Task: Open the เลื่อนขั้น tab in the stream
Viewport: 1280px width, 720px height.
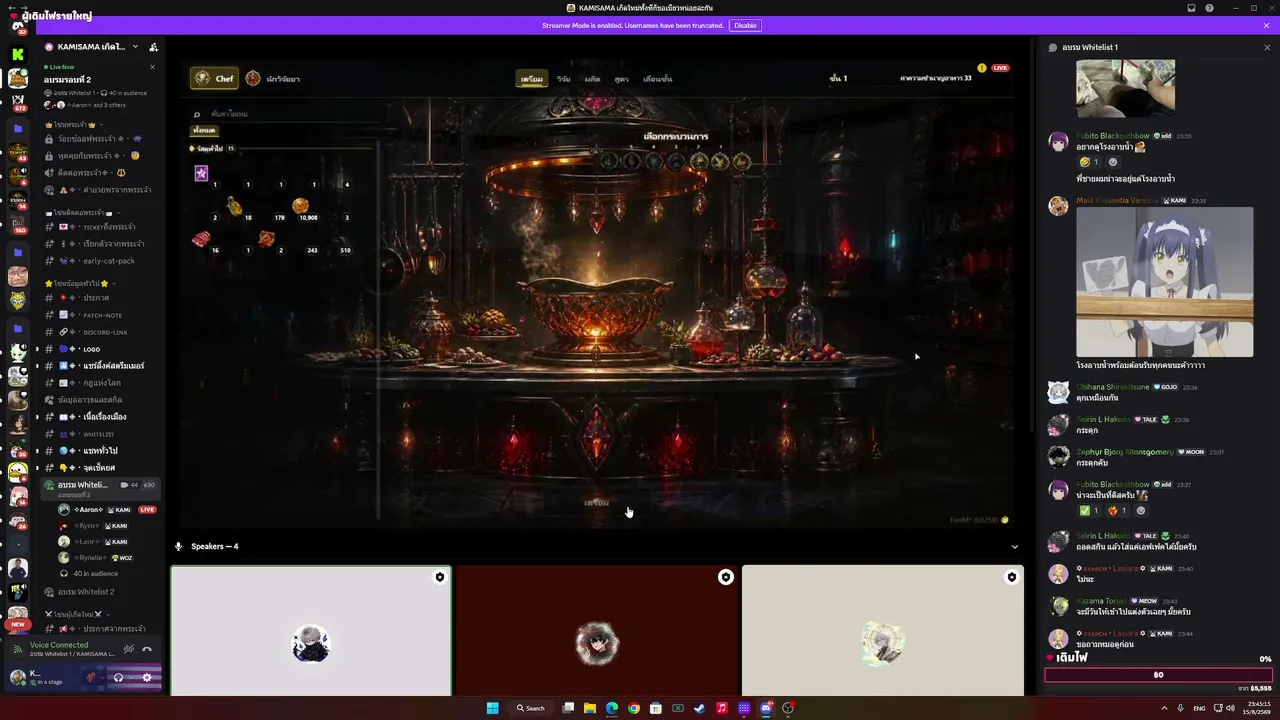Action: pos(658,79)
